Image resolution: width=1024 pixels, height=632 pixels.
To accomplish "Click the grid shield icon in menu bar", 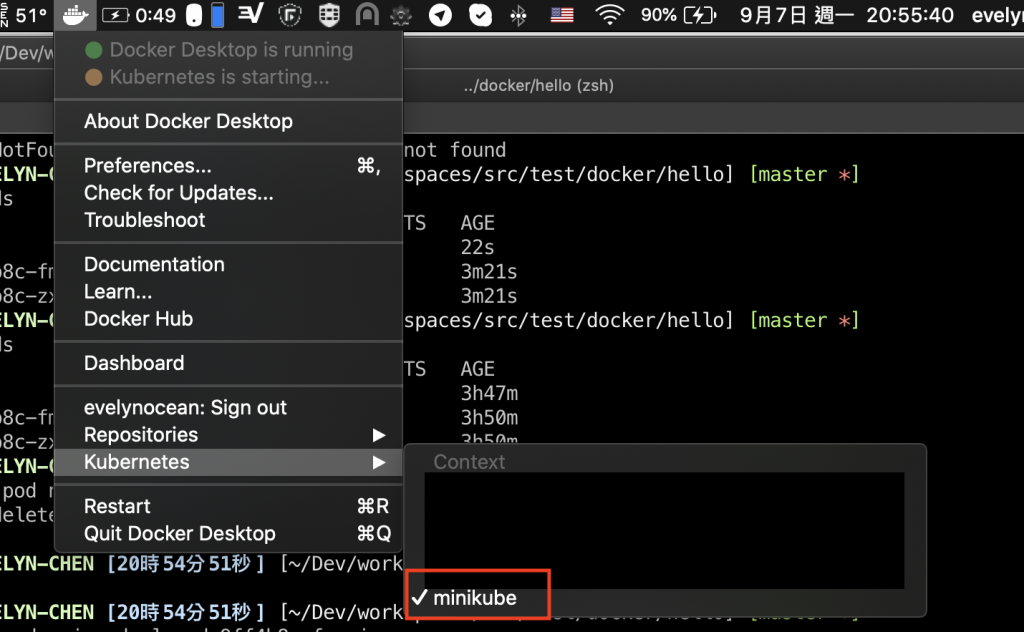I will click(x=329, y=15).
